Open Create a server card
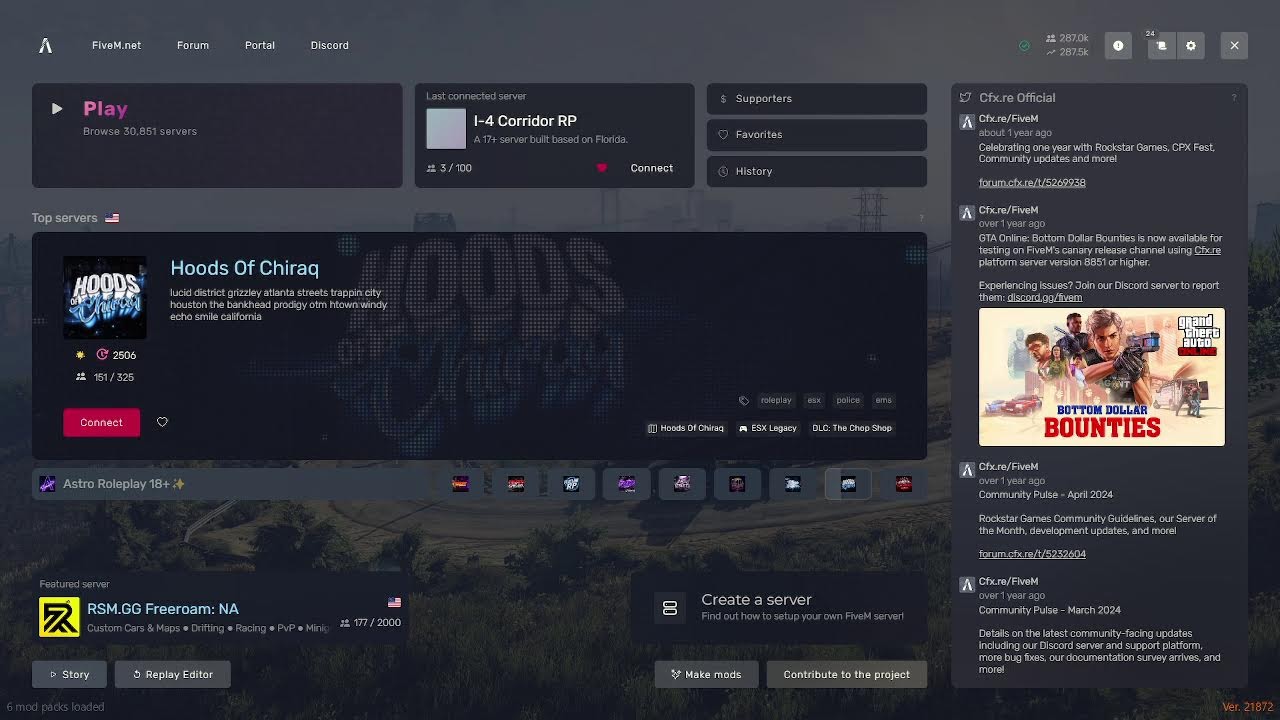 tap(779, 608)
